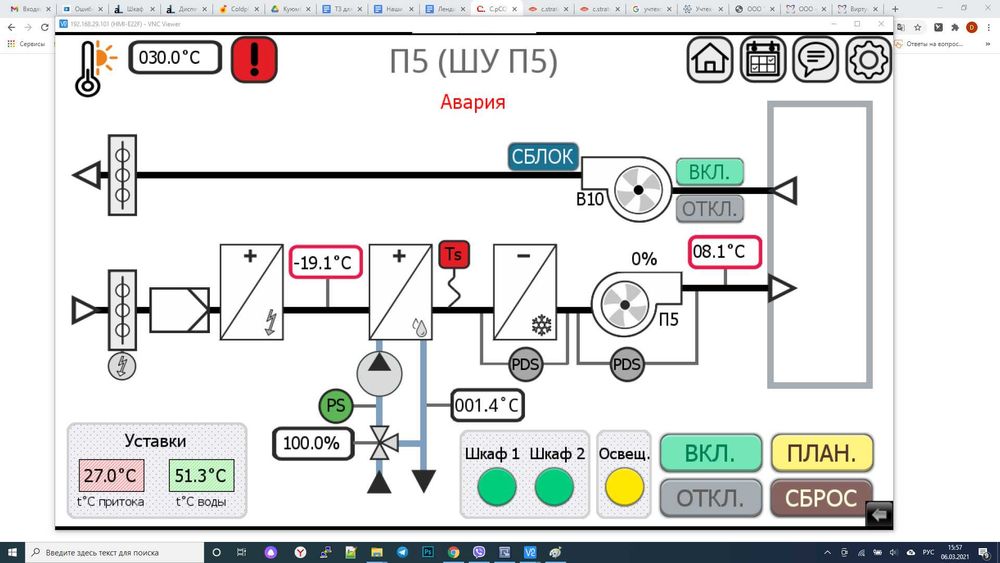Activate ПЛАН. schedule mode
Image resolution: width=1000 pixels, height=563 pixels.
[x=821, y=453]
